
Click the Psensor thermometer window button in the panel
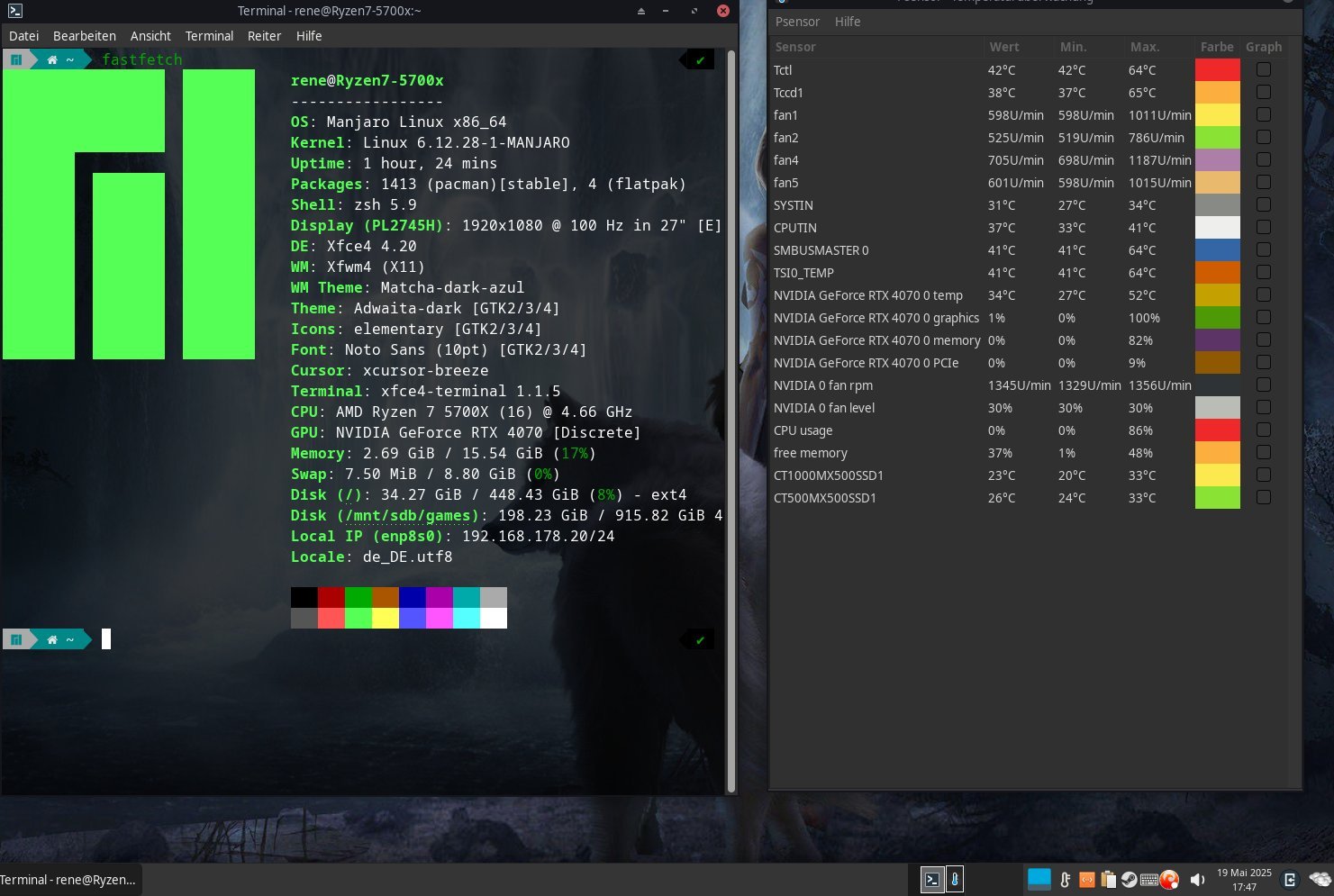pyautogui.click(x=955, y=880)
